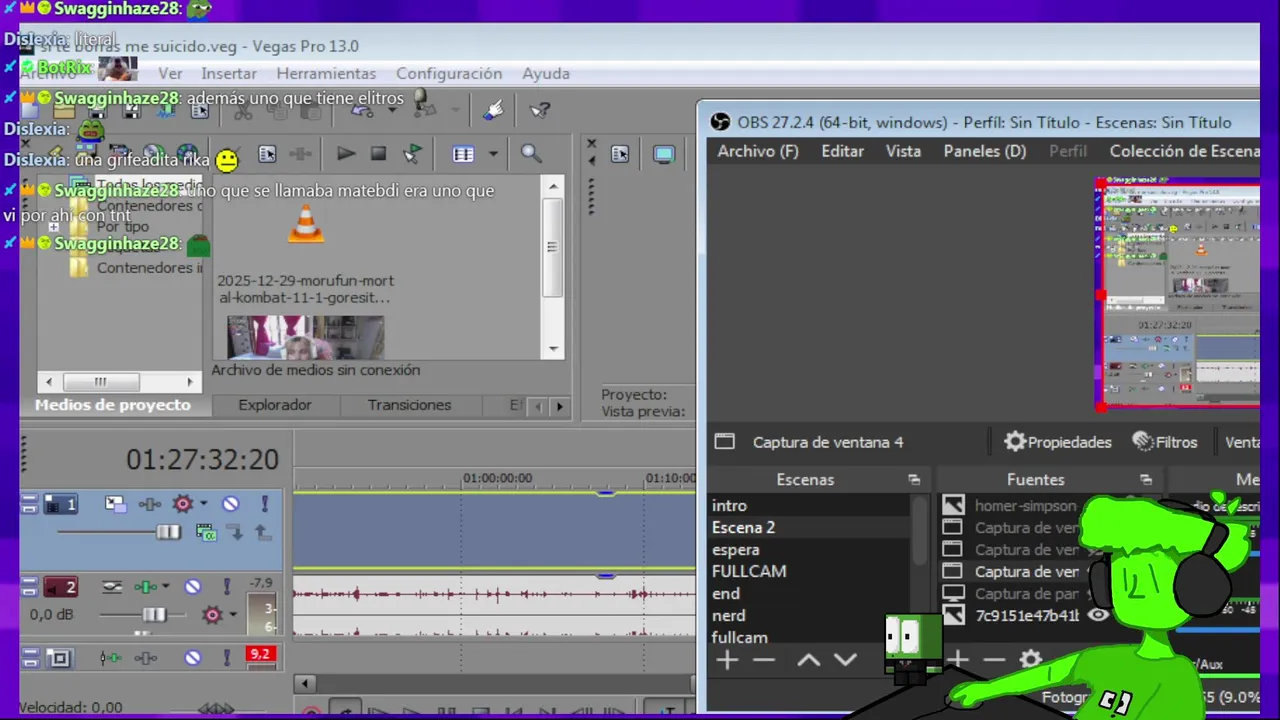The image size is (1280, 720).
Task: Open the Herramientas menu in Vegas
Action: pos(326,73)
